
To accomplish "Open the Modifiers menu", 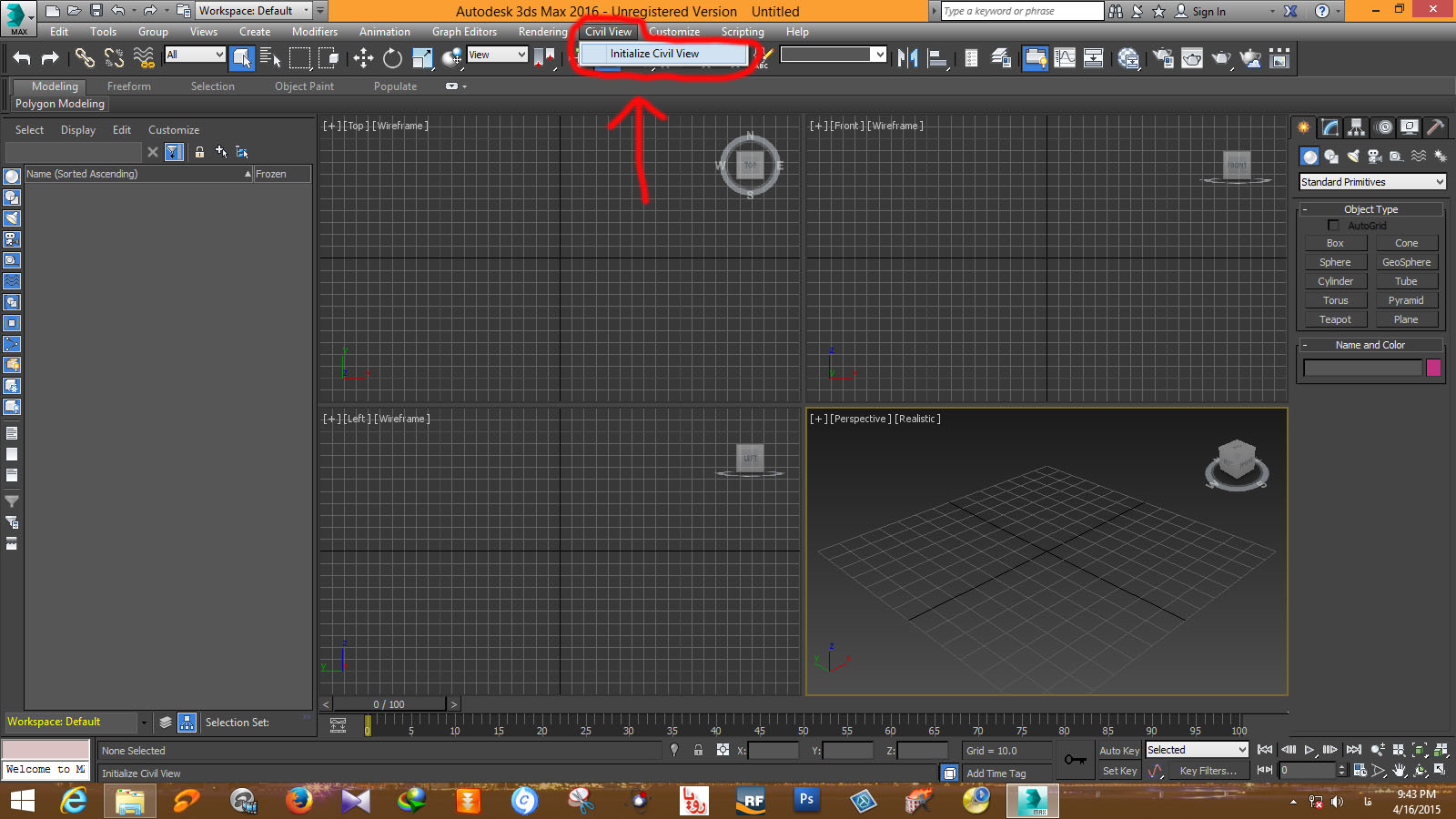I will coord(315,32).
